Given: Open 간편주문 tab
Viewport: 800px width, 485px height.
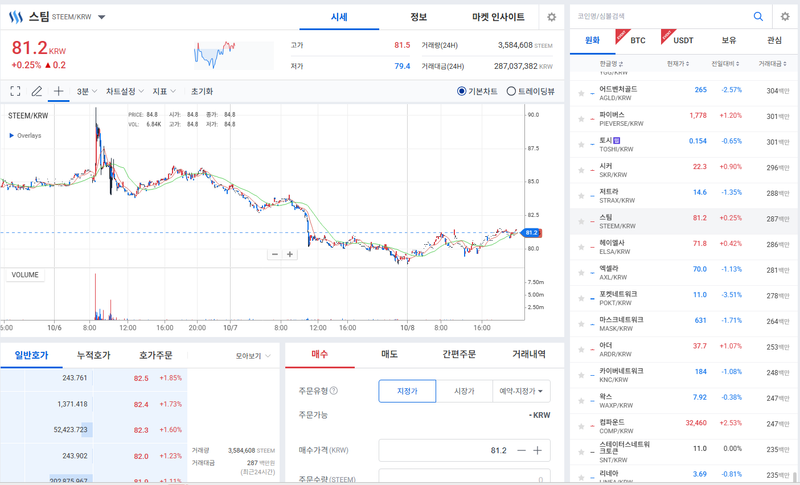Looking at the screenshot, I should (459, 354).
